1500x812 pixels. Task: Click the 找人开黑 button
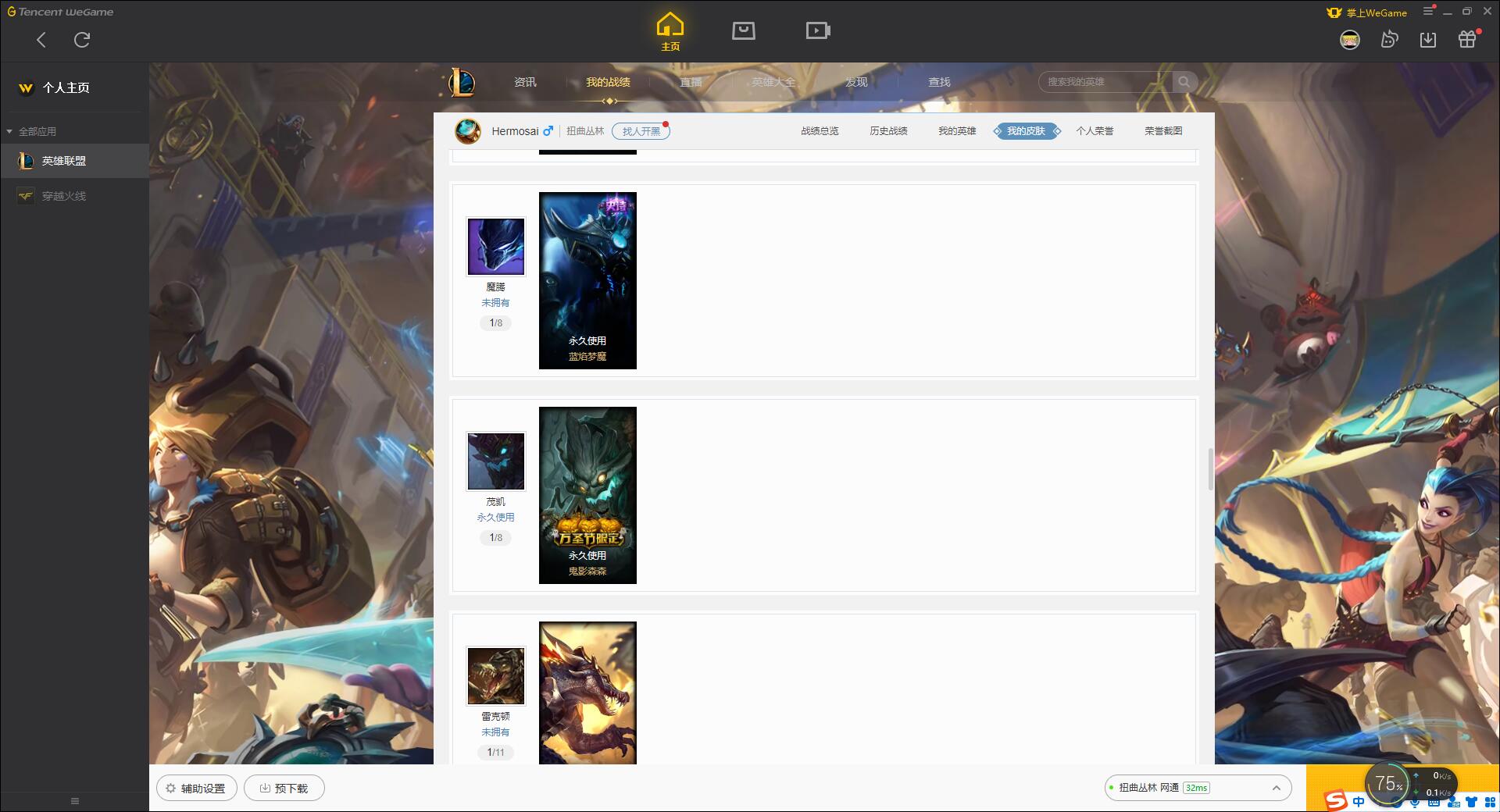pos(641,131)
